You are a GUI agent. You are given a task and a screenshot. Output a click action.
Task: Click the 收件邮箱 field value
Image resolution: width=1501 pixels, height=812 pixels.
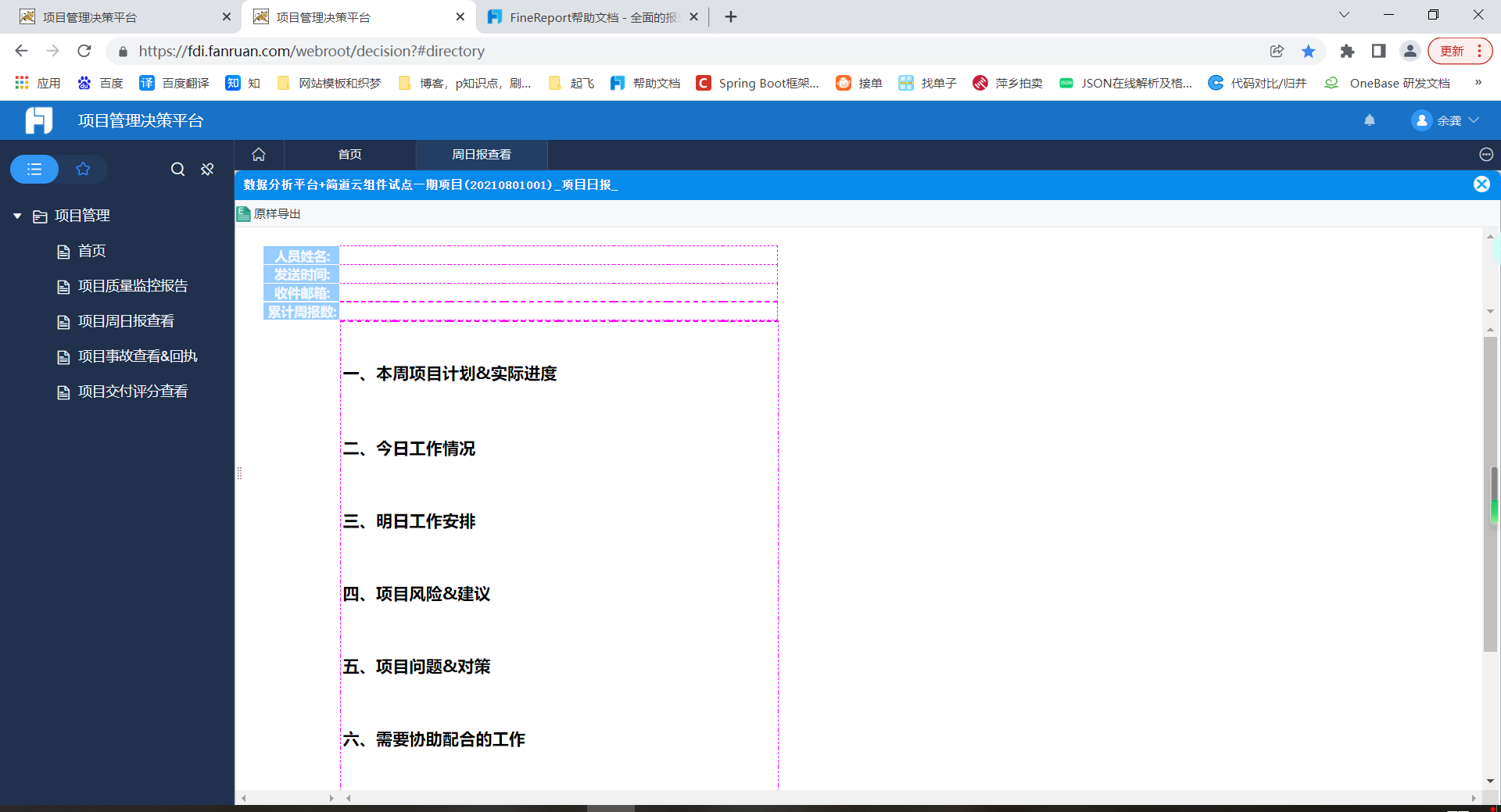pyautogui.click(x=558, y=293)
